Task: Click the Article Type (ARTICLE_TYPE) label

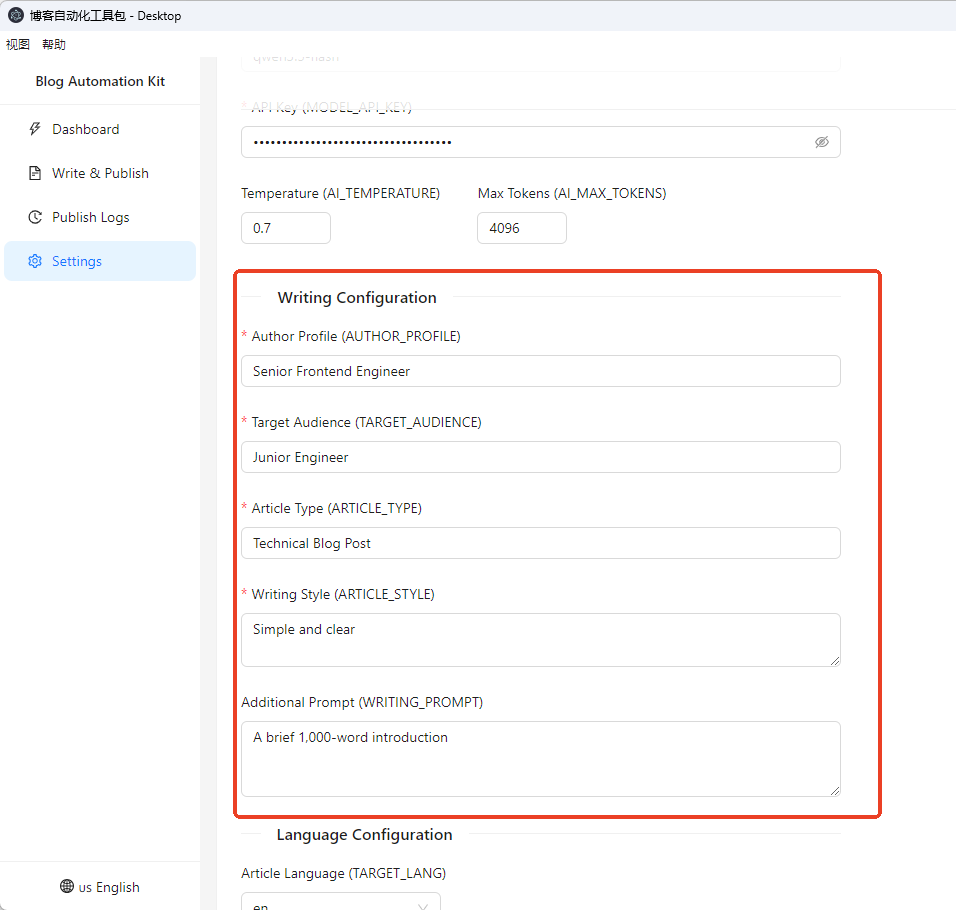Action: tap(337, 508)
